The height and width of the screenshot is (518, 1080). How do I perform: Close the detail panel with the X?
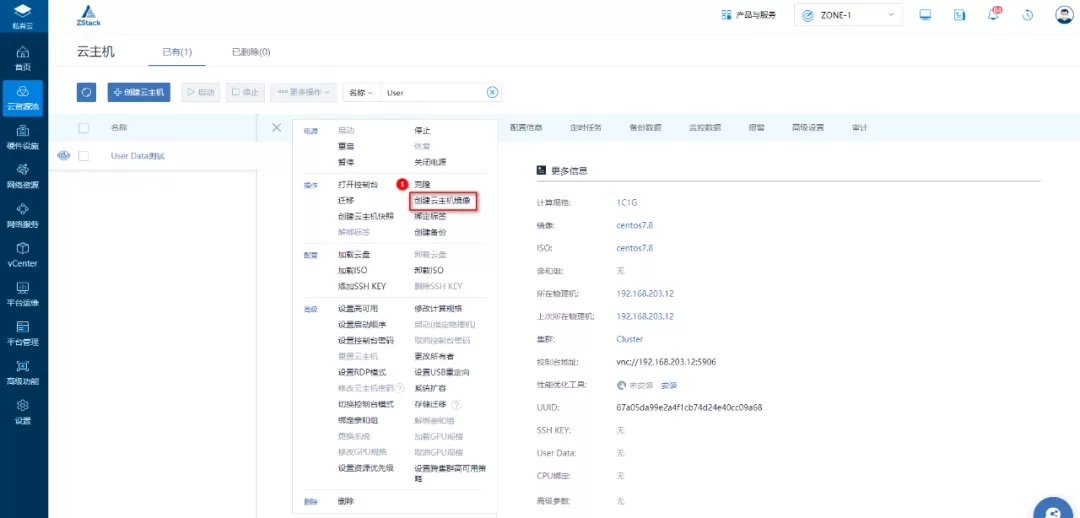coord(277,128)
